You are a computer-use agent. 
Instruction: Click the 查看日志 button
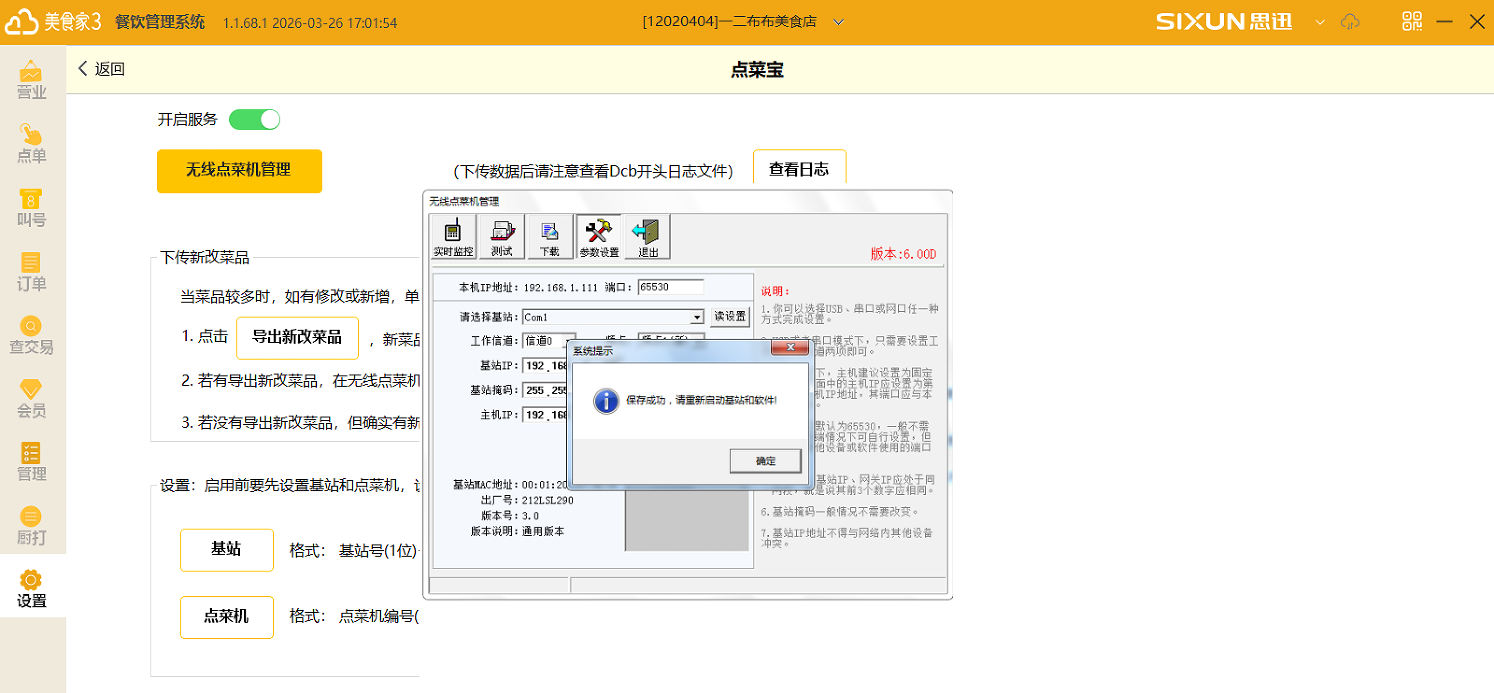(x=799, y=169)
